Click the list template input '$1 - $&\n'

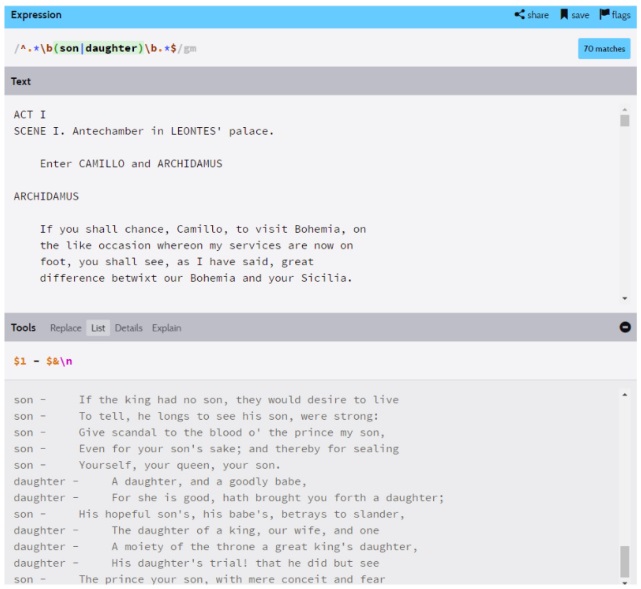pos(44,361)
